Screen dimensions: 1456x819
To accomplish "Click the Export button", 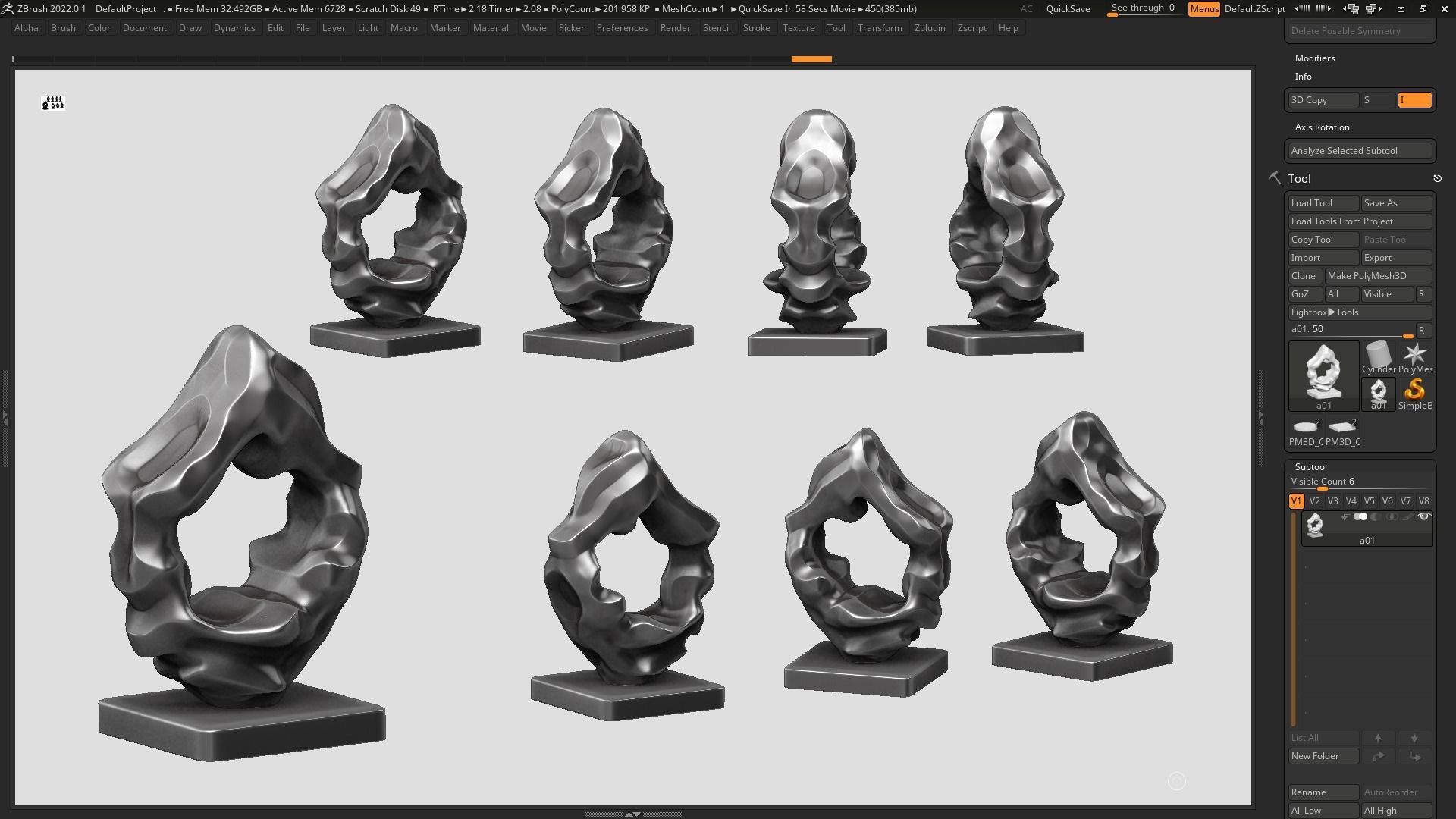I will point(1396,258).
